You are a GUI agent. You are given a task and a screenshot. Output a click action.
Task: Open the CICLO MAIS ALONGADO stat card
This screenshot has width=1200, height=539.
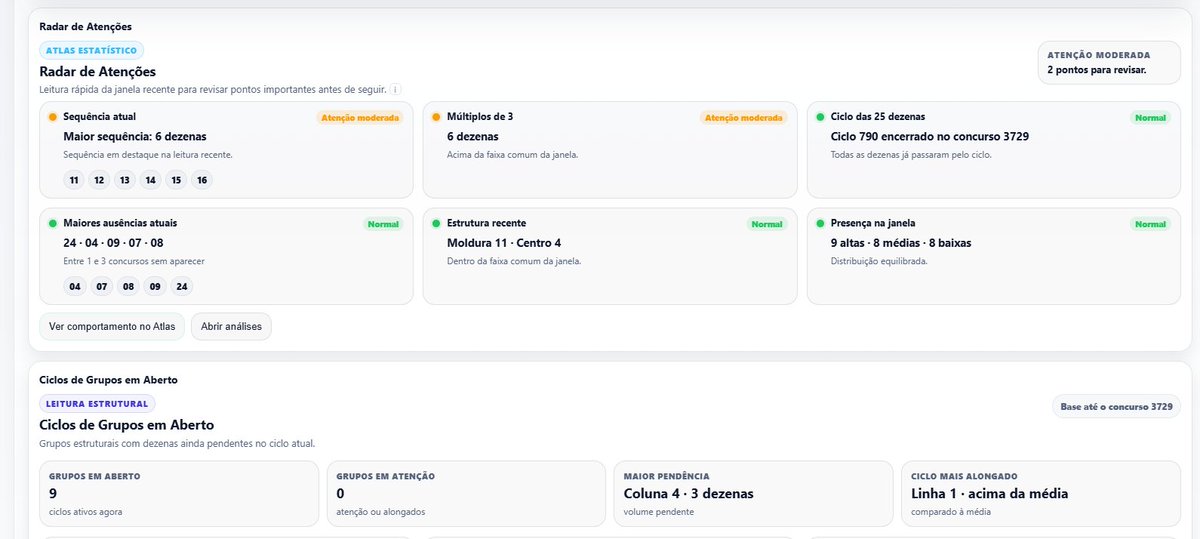(x=1041, y=493)
